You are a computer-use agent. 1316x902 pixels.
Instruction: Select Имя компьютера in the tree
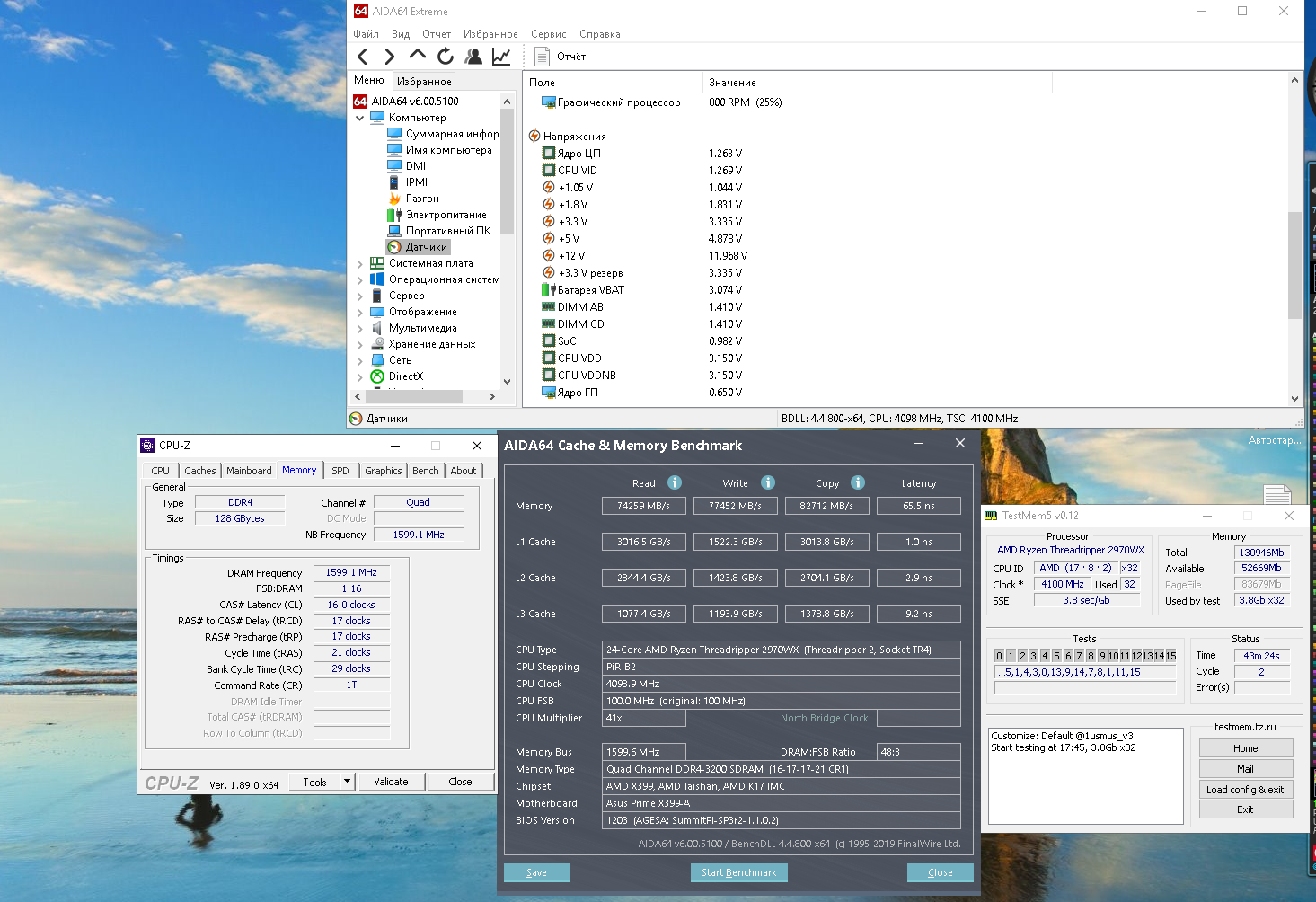440,150
